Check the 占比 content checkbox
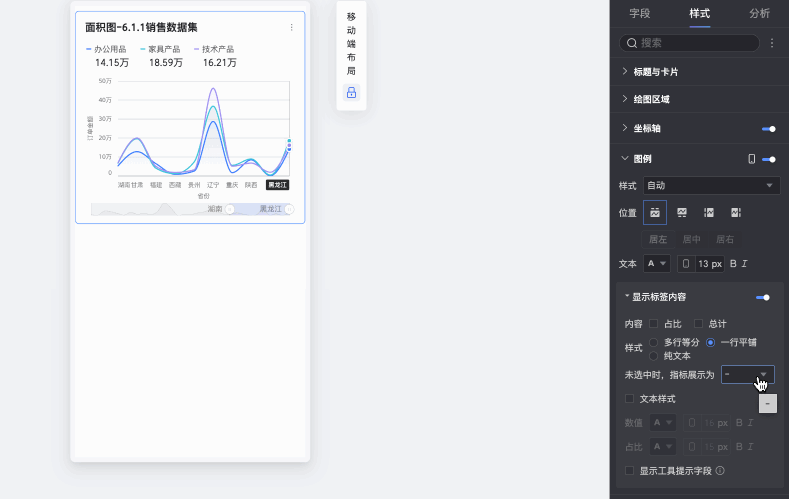This screenshot has height=499, width=789. 654,323
